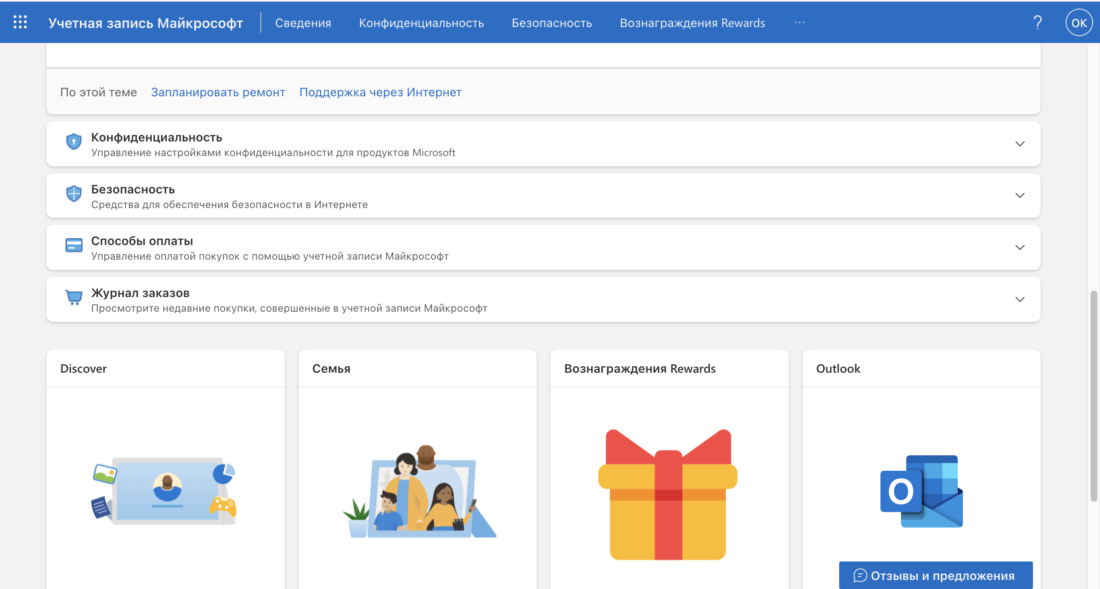This screenshot has height=589, width=1100.
Task: Click the Запланировать ремонт link
Action: [x=217, y=91]
